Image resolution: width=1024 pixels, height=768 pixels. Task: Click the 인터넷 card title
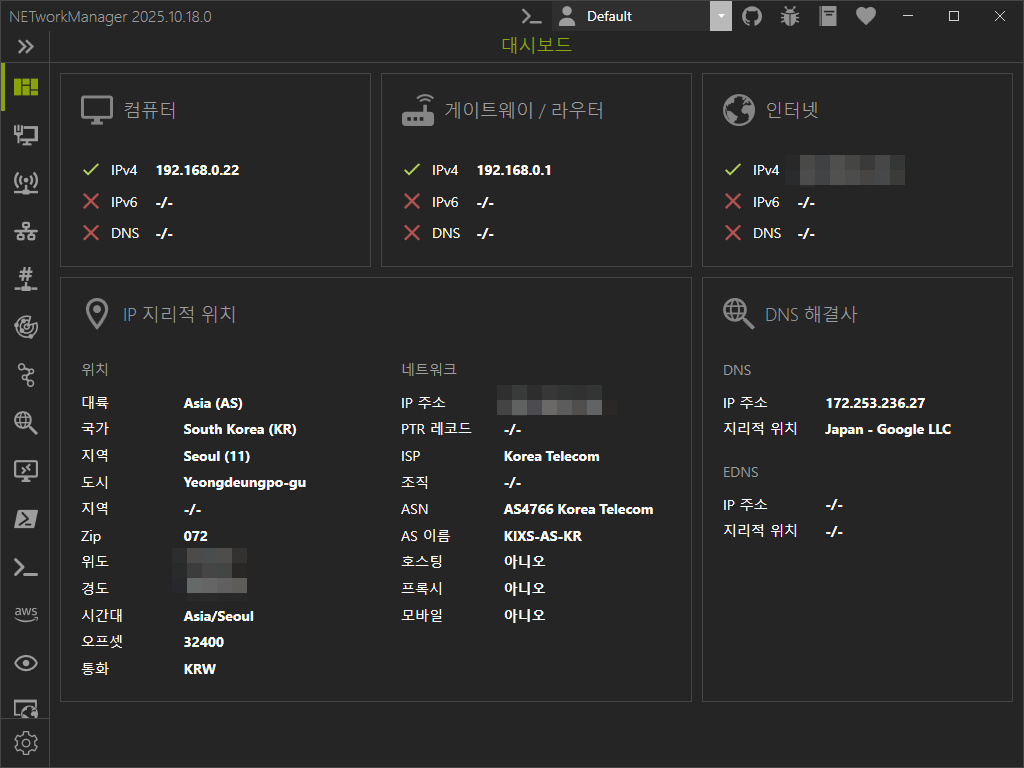click(792, 110)
